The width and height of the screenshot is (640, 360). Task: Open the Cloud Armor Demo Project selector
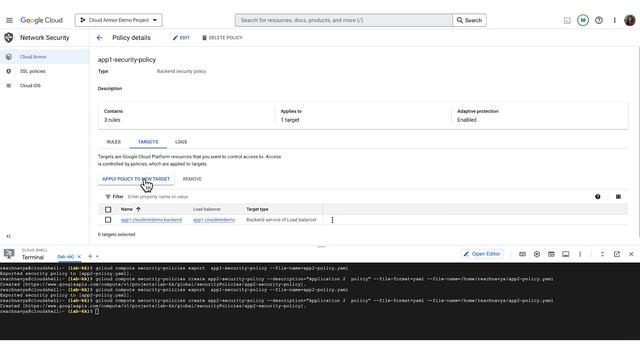[x=118, y=20]
